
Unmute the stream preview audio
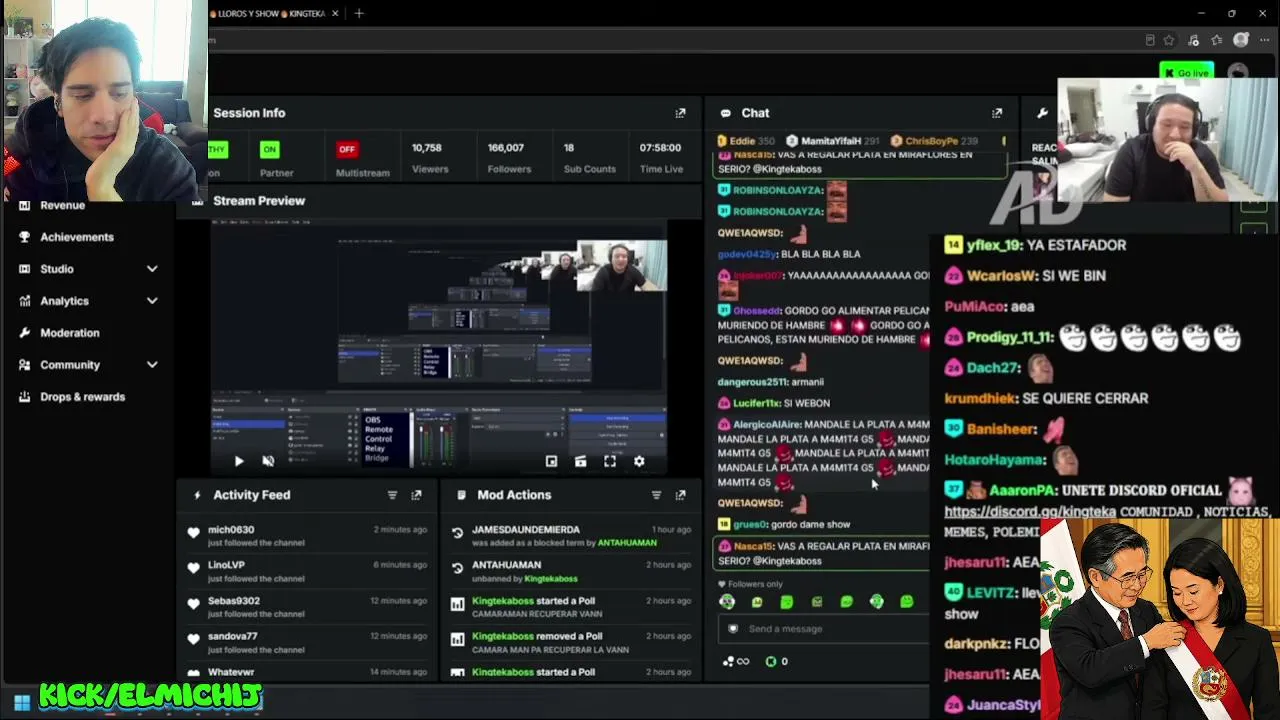pyautogui.click(x=268, y=461)
